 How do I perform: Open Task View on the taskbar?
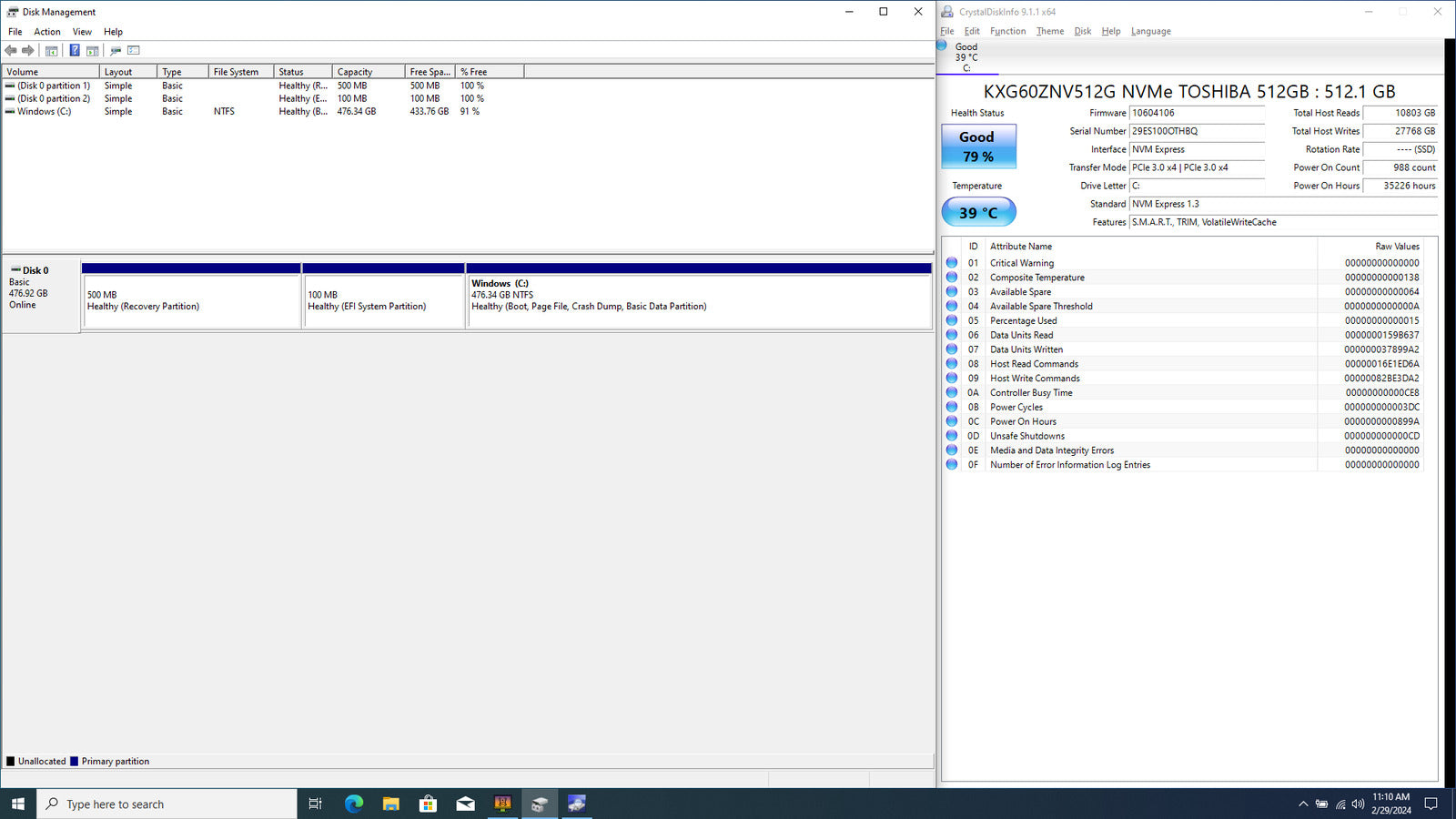315,804
